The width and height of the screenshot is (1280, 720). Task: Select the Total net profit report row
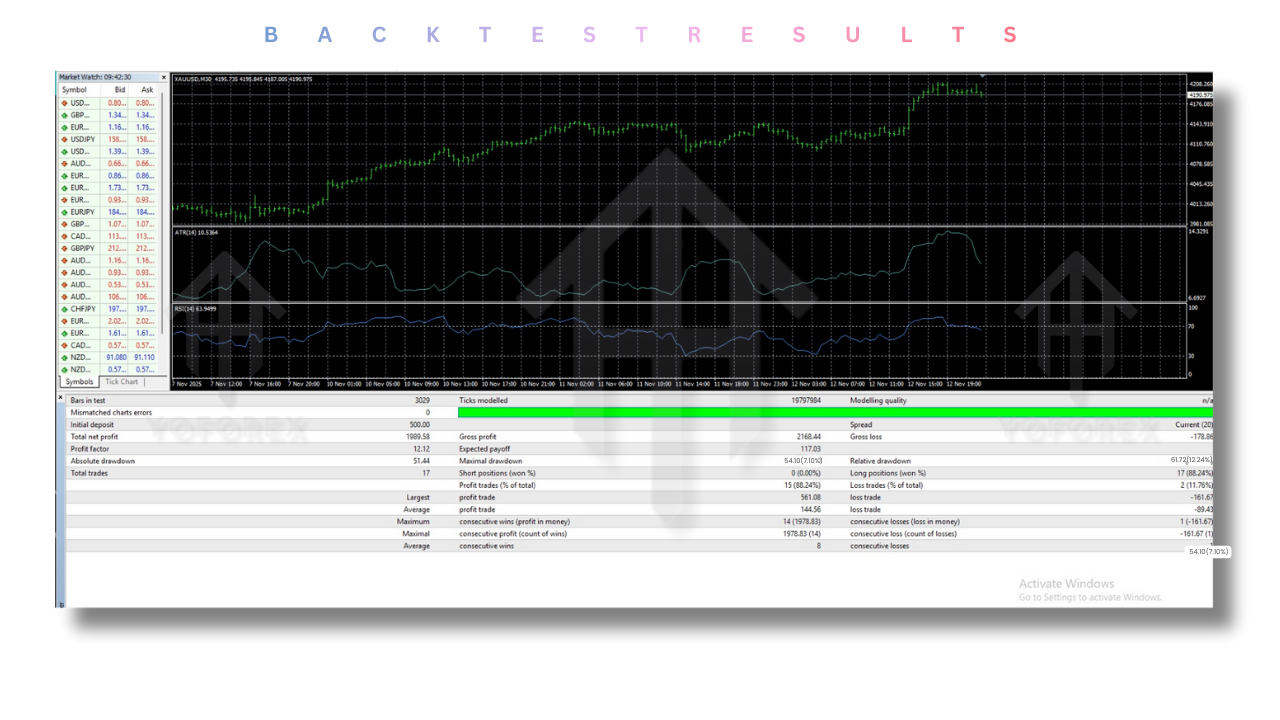click(x=96, y=436)
